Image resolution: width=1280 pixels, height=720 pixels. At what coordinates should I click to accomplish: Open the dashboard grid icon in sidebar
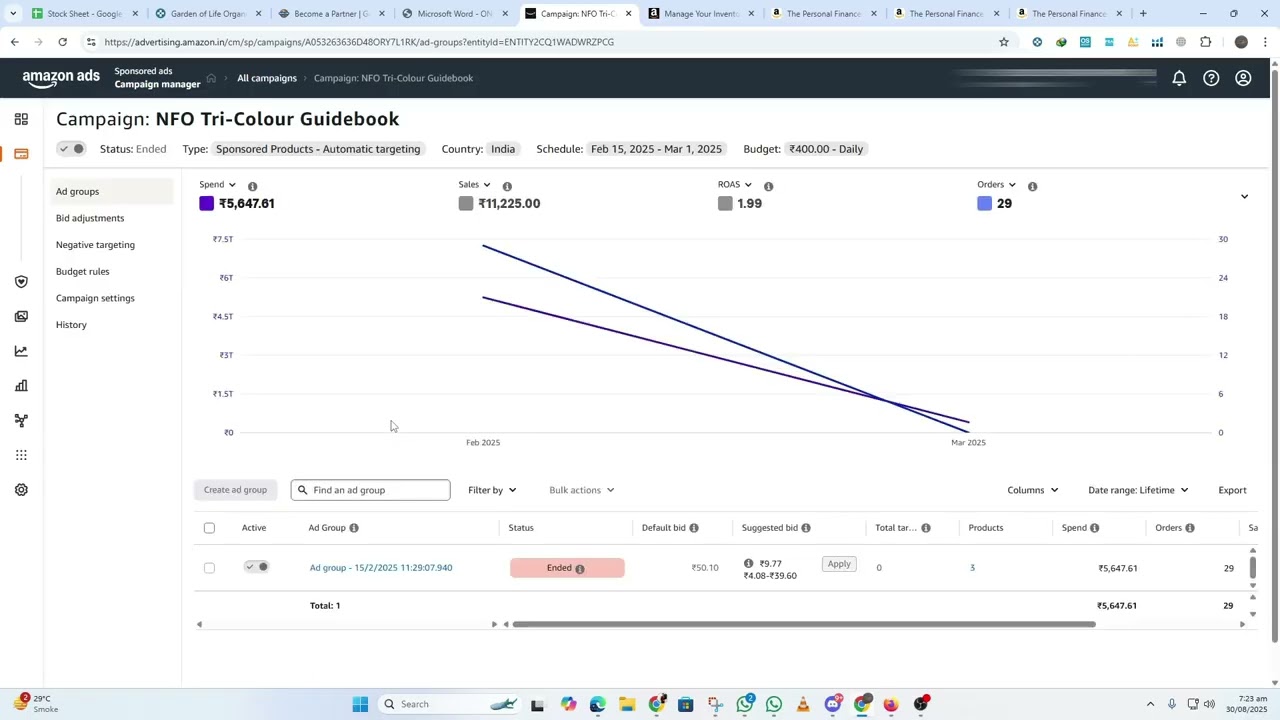click(21, 119)
